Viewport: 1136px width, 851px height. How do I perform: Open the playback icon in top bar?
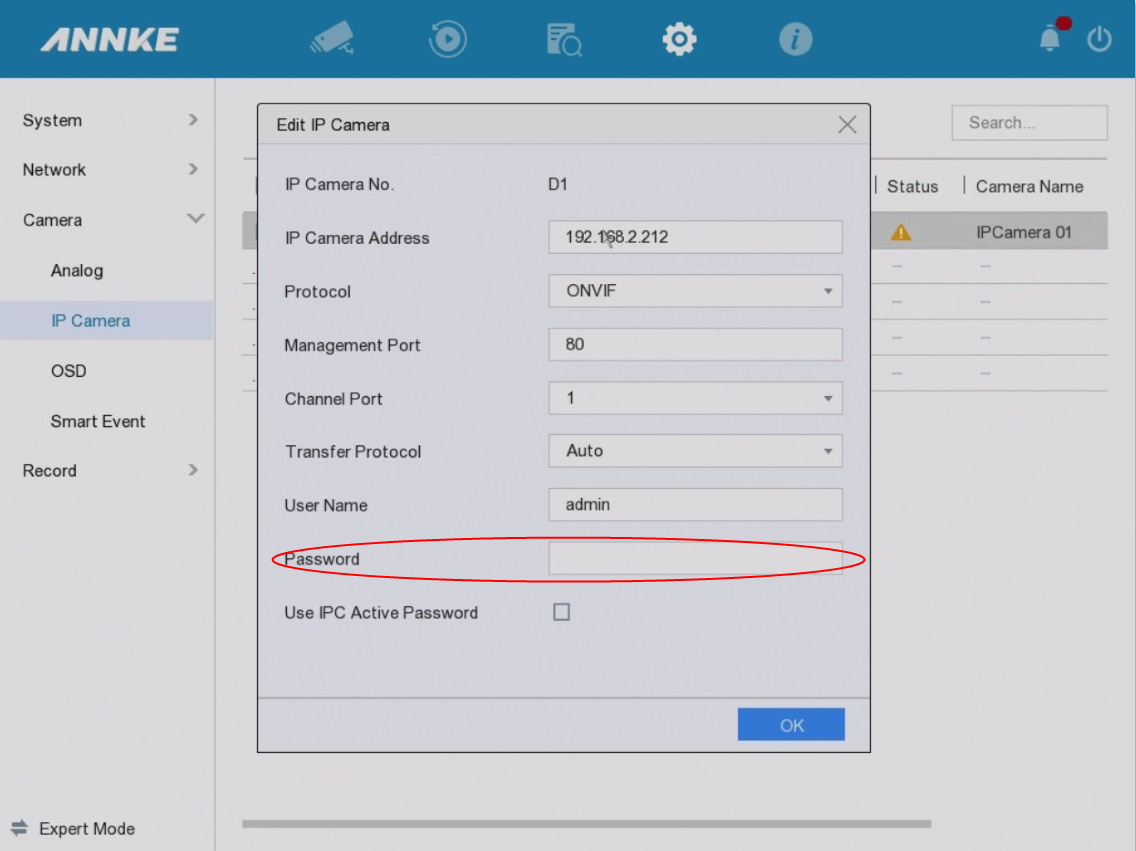click(x=447, y=39)
